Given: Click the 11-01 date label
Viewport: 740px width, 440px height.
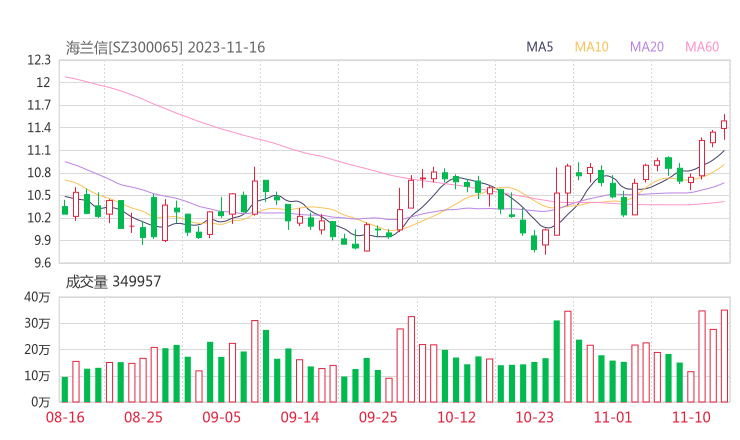Looking at the screenshot, I should [x=613, y=417].
